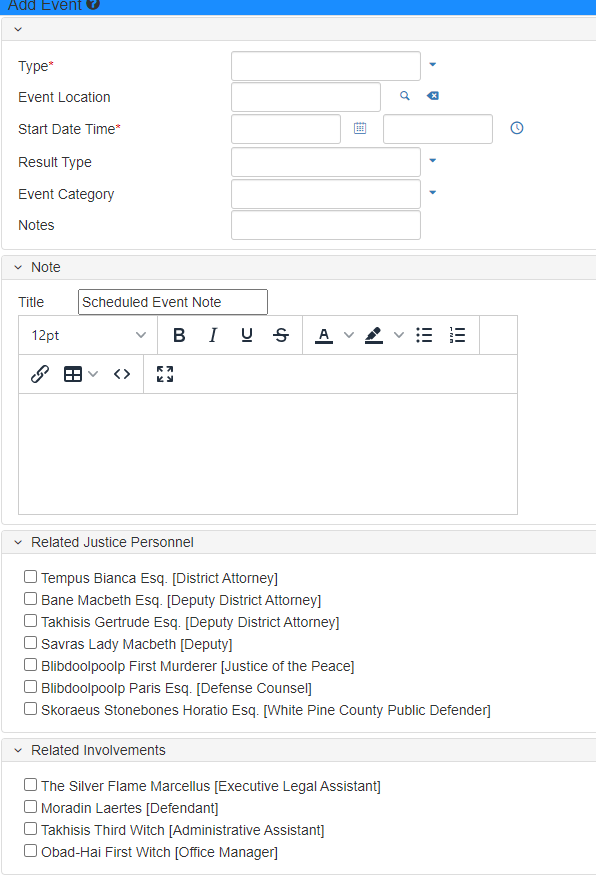Screen dimensions: 596x880
Task: Open the Event Category dropdown arrow
Action: tap(433, 192)
